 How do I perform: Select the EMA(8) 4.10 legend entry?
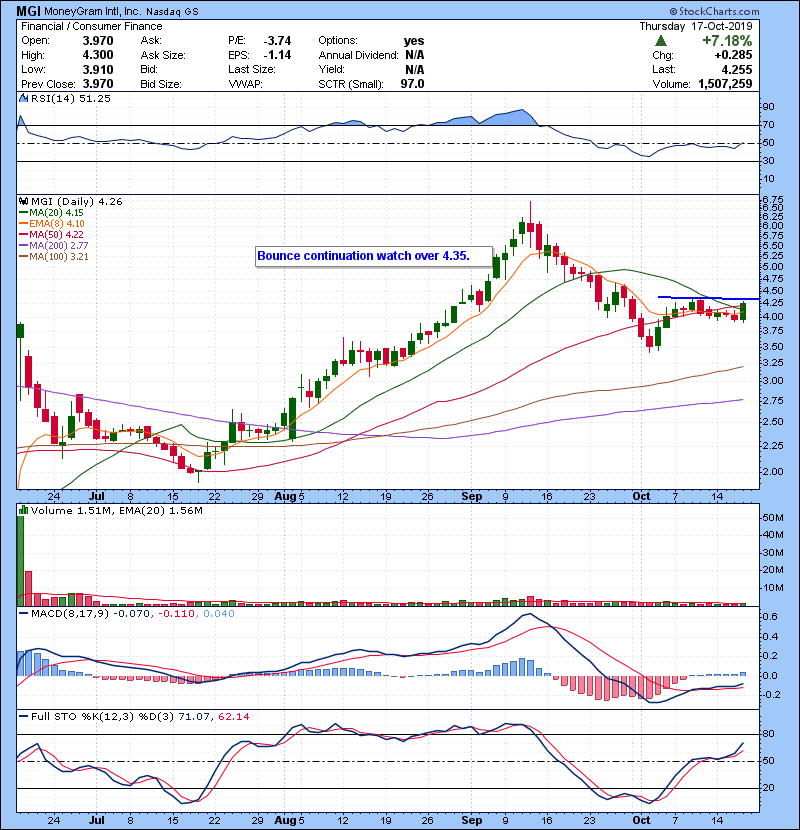tap(51, 223)
